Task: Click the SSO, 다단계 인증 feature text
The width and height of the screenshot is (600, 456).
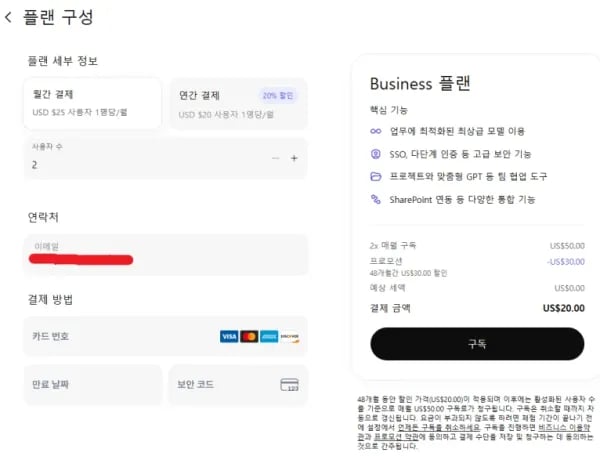Action: [460, 154]
